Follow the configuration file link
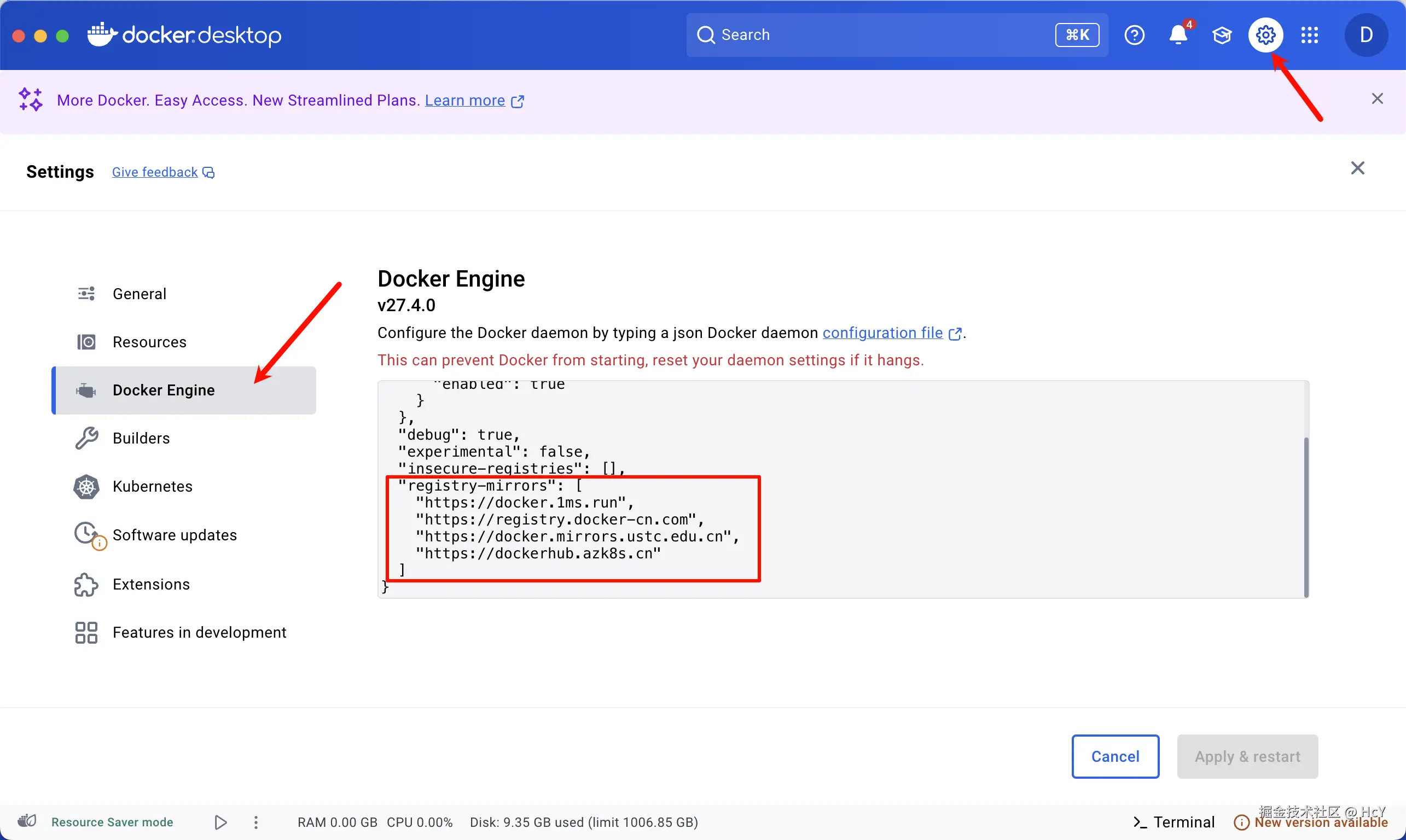The image size is (1406, 840). 882,333
